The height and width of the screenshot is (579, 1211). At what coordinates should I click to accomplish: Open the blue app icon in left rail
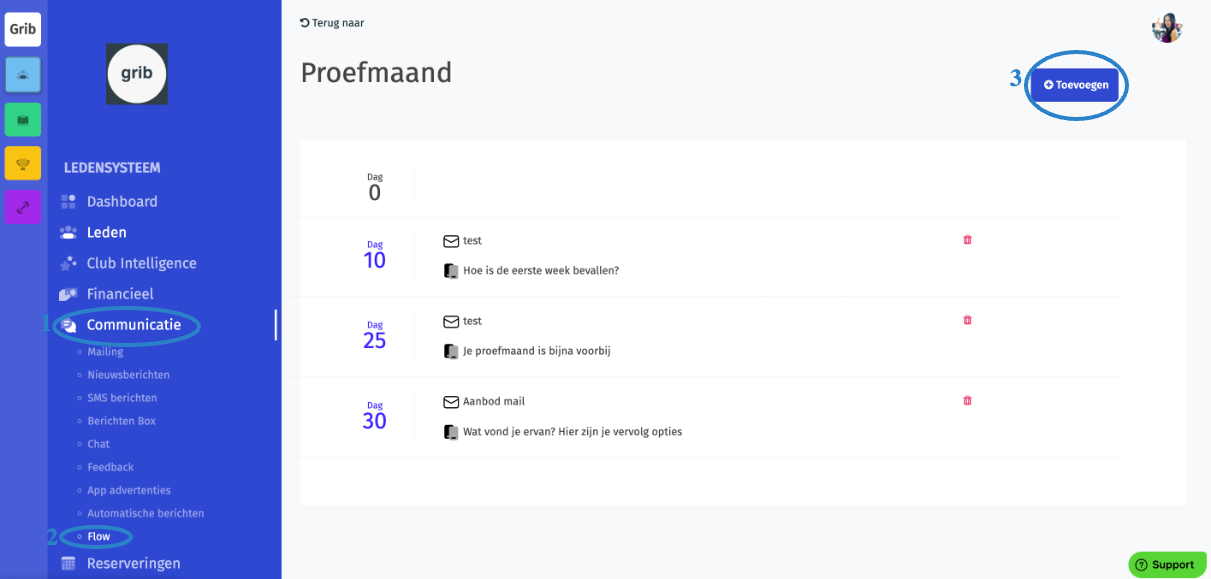tap(23, 75)
